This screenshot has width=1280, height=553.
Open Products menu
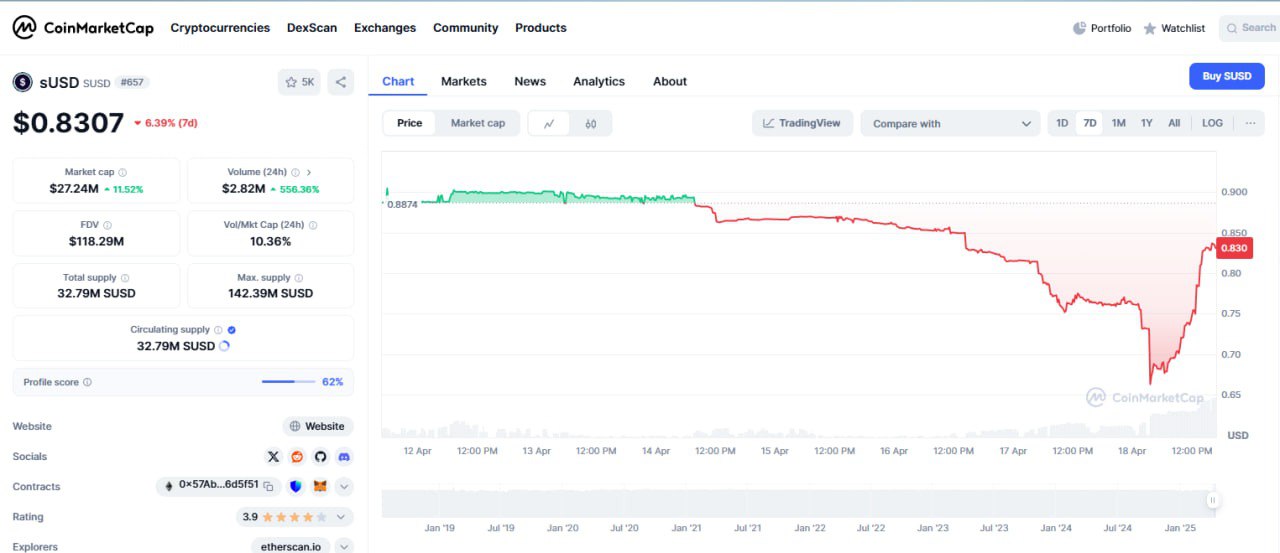(x=541, y=28)
